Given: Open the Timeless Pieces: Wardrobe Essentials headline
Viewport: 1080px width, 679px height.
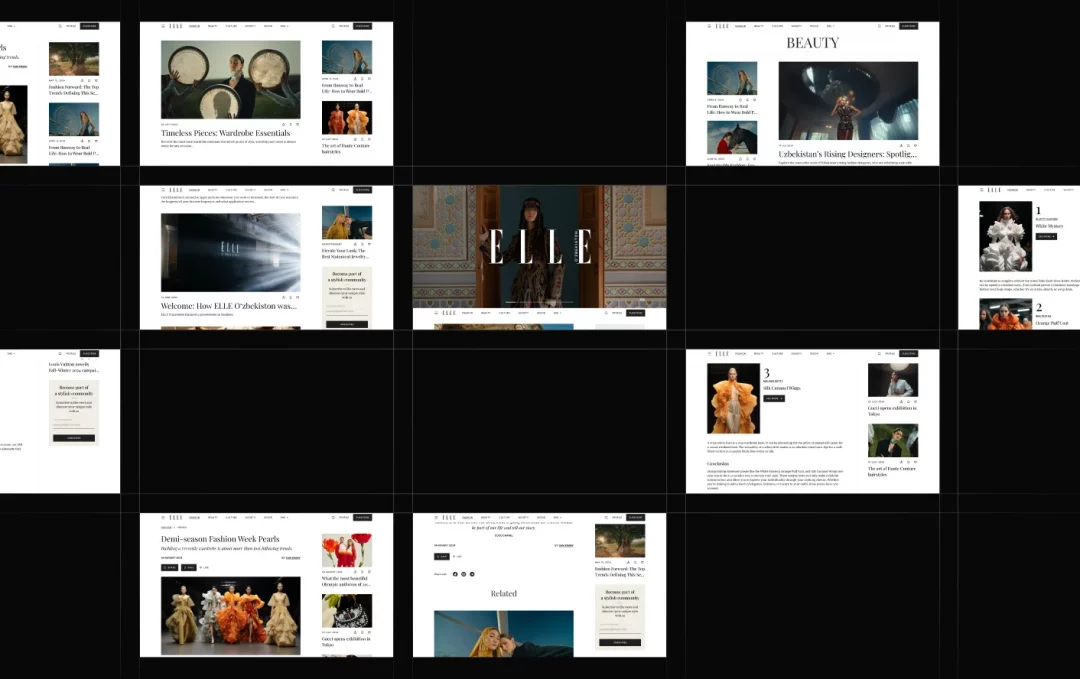Looking at the screenshot, I should [x=225, y=133].
